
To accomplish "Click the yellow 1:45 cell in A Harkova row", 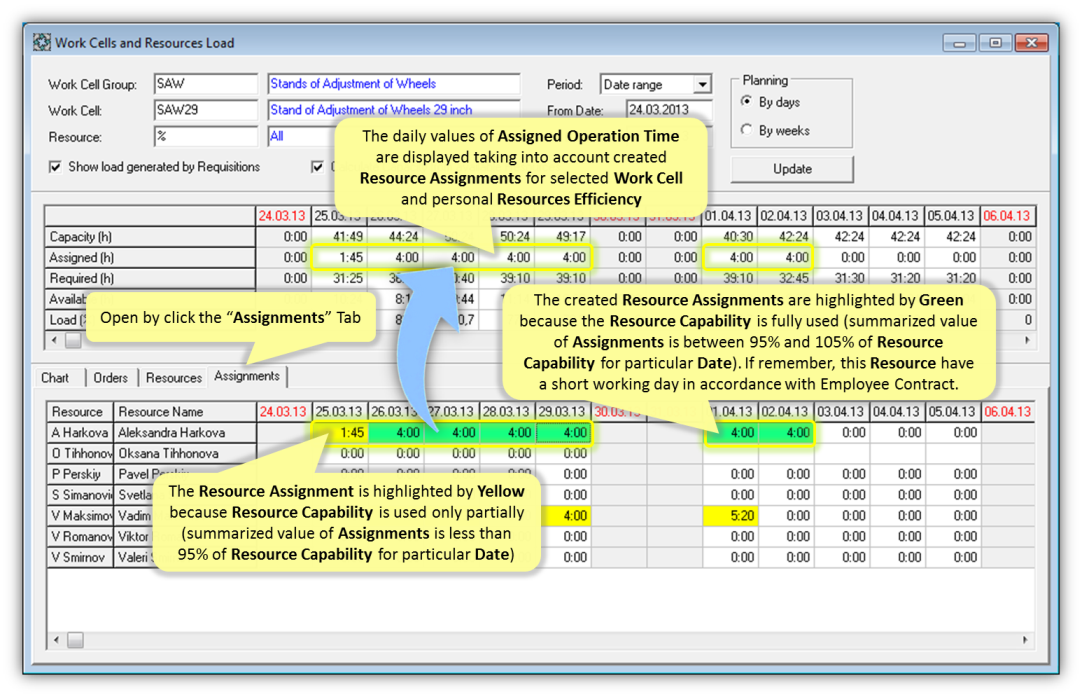I will click(x=340, y=433).
